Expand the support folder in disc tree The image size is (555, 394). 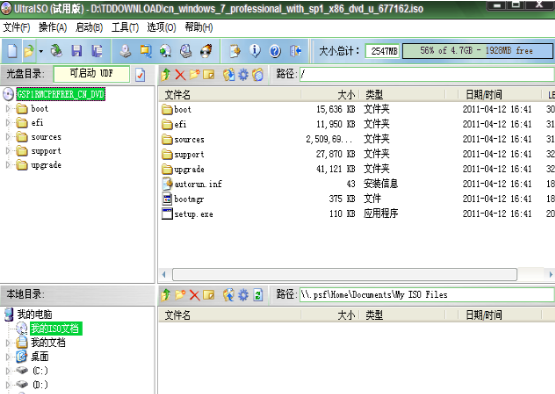7,151
